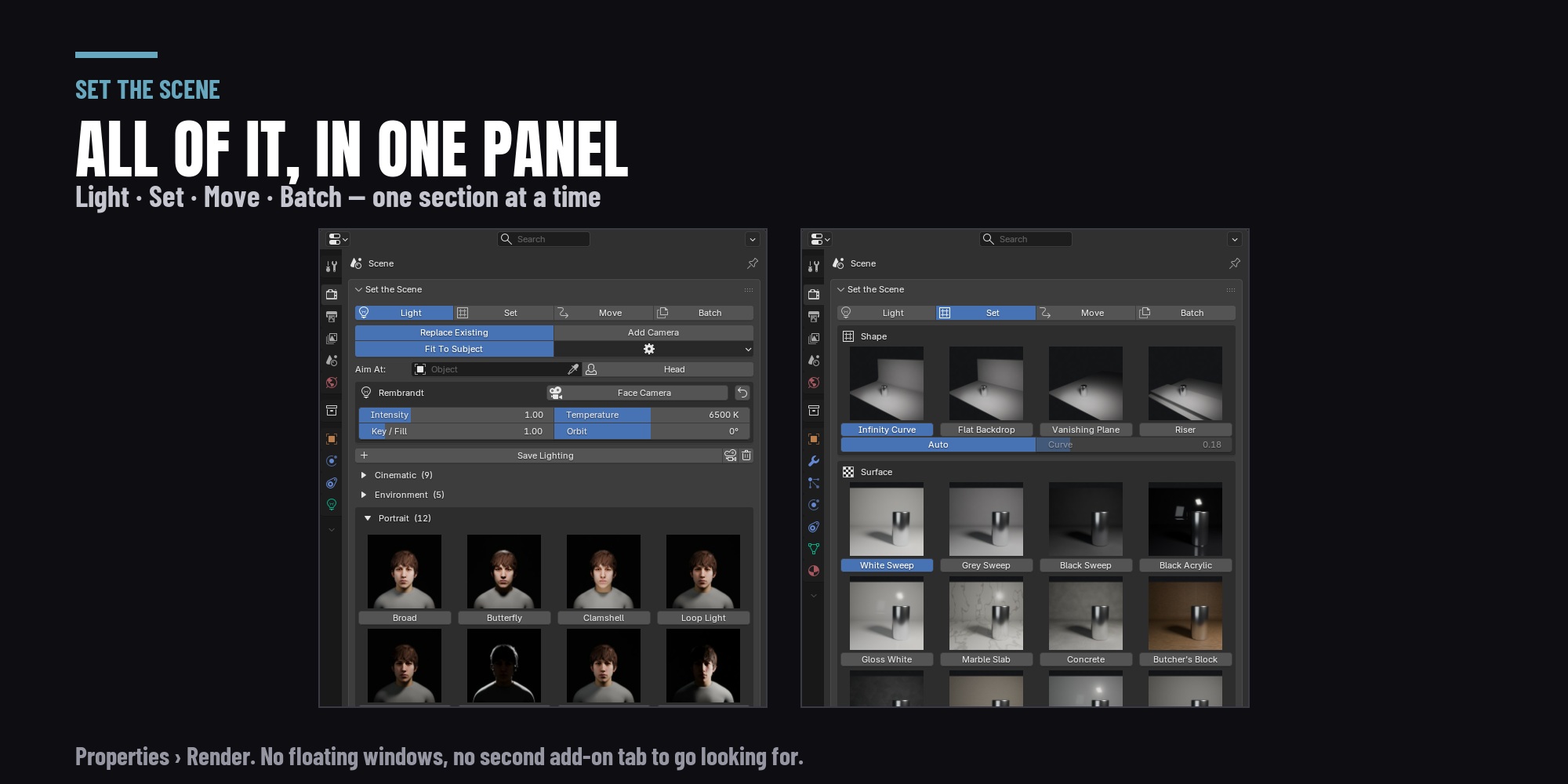Switch to Move section in left panel

pyautogui.click(x=603, y=313)
